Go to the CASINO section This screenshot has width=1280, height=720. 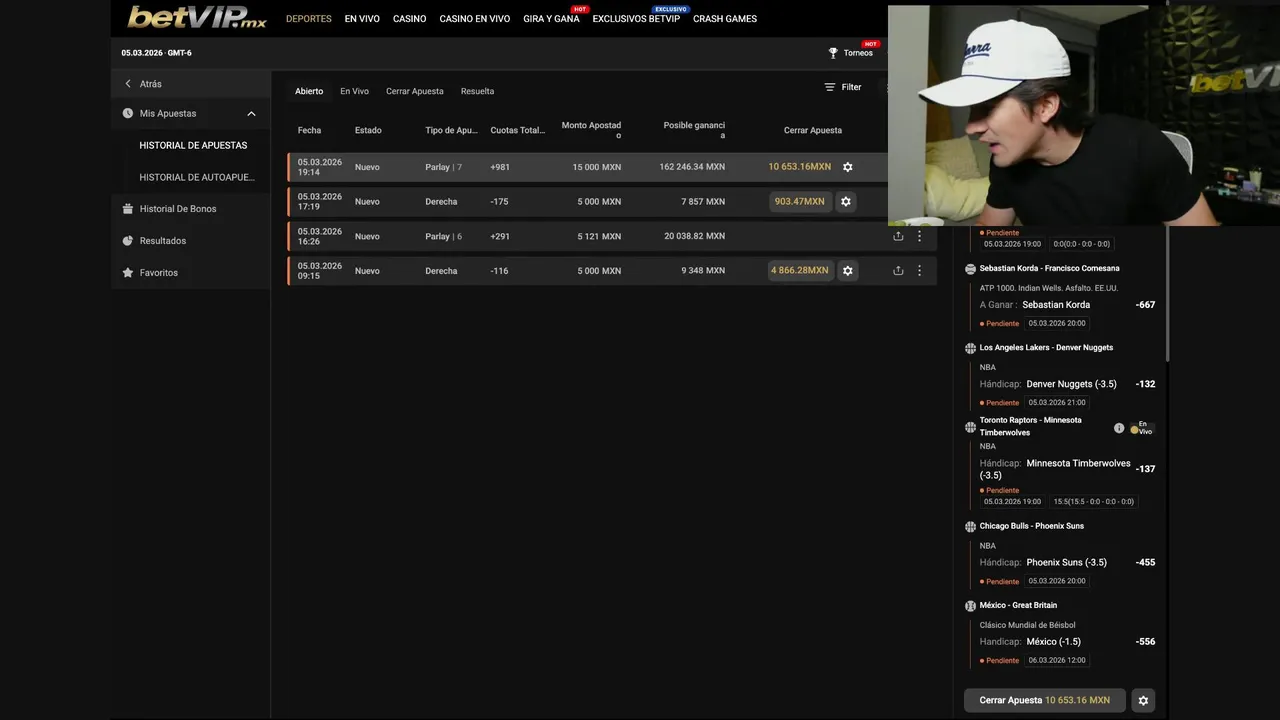pos(409,19)
